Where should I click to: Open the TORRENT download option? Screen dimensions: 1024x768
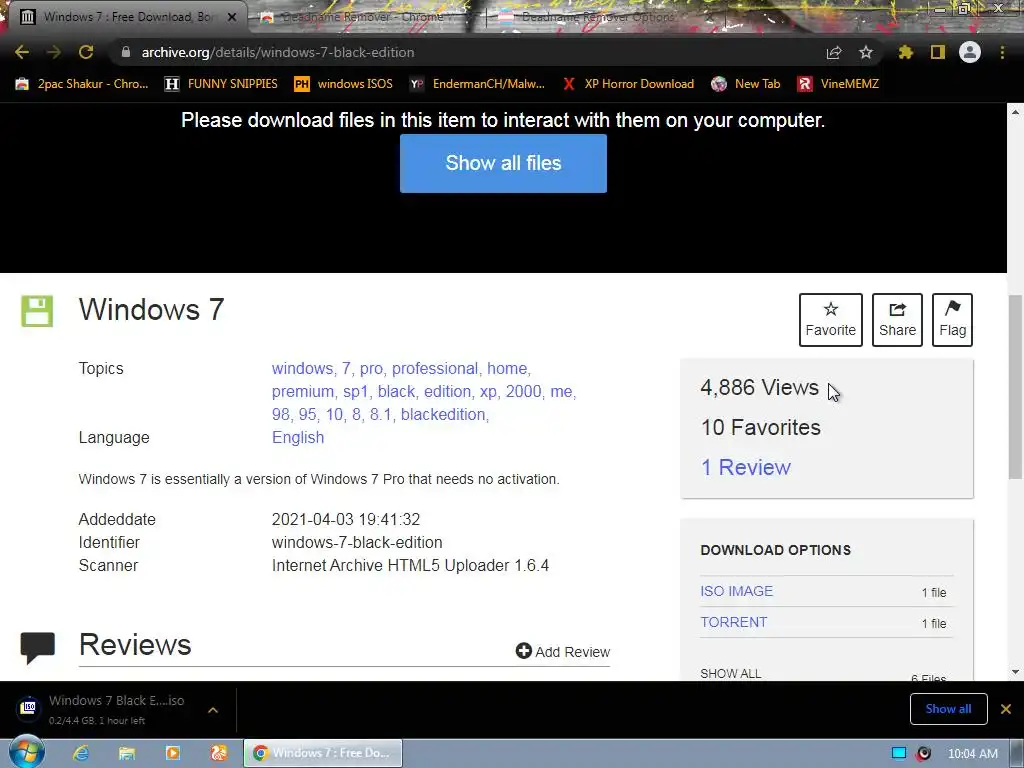[x=733, y=622]
